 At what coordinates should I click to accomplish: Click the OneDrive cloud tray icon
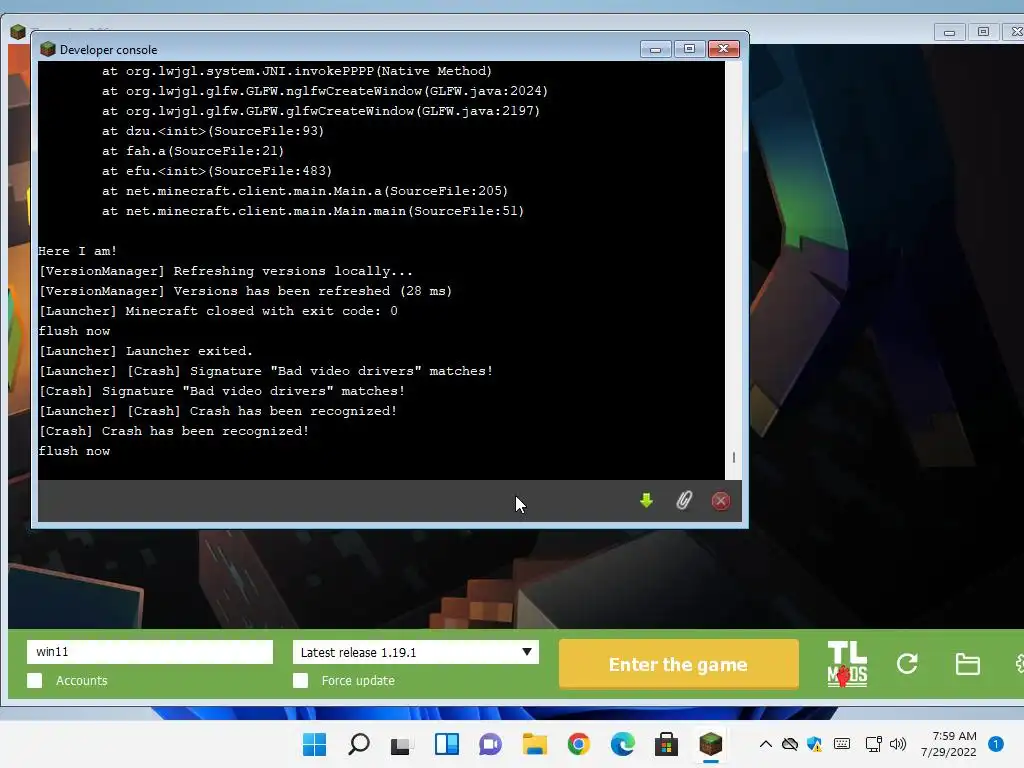pos(790,744)
